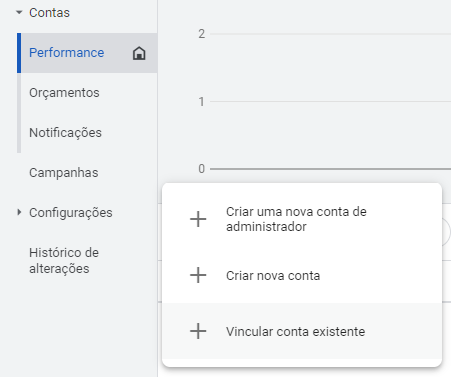Click plus icon beside Criar nova conta
Viewport: 451px width, 377px height.
point(198,275)
